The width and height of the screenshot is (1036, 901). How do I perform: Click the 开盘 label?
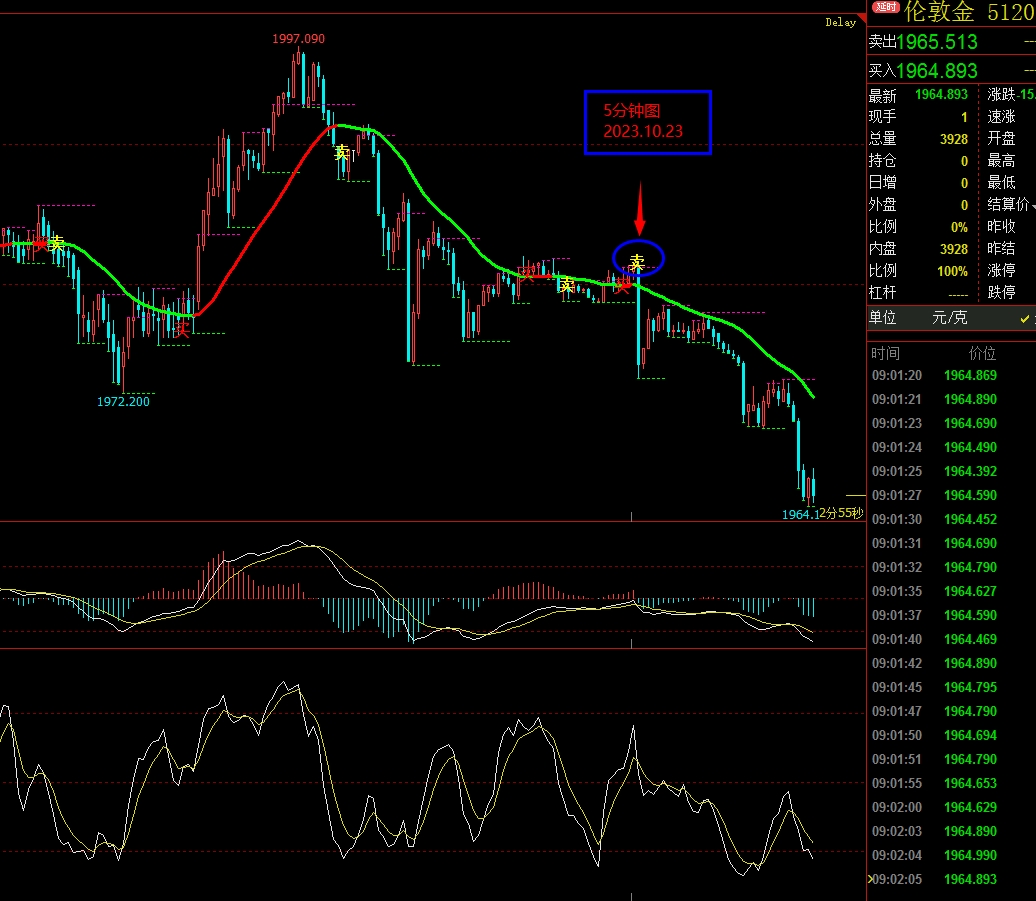[x=1002, y=139]
